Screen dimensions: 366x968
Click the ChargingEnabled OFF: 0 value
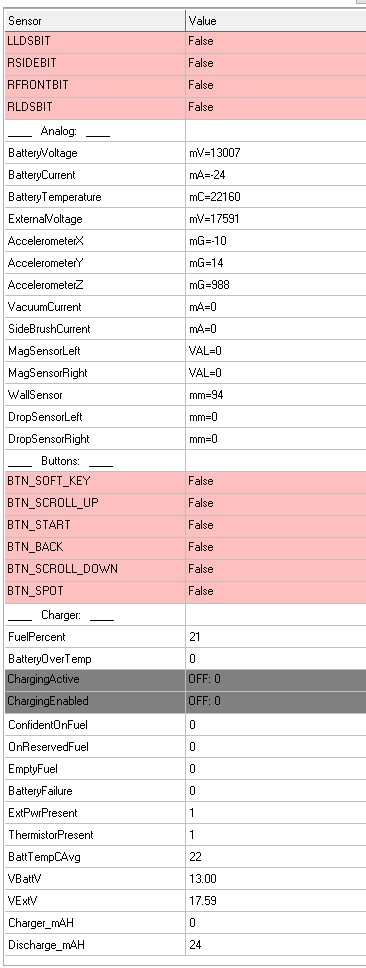tap(204, 701)
